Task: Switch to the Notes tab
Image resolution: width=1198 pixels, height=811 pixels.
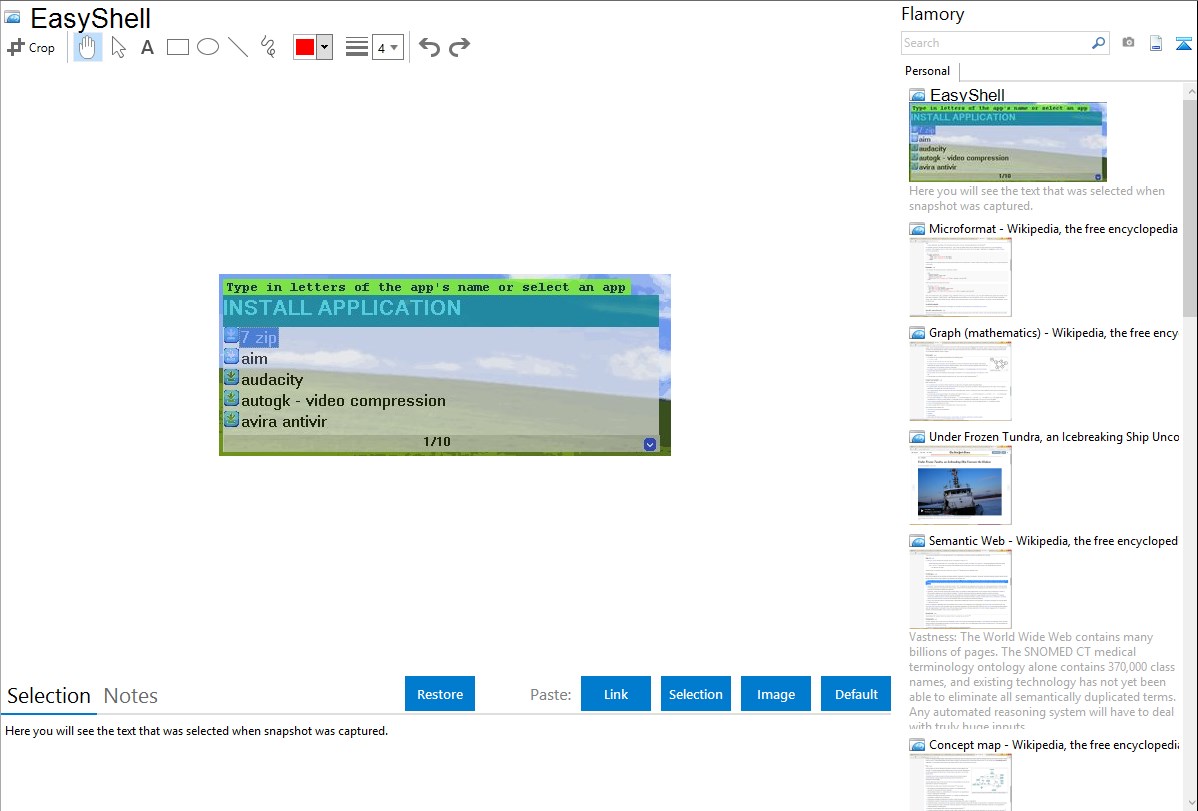Action: (131, 696)
